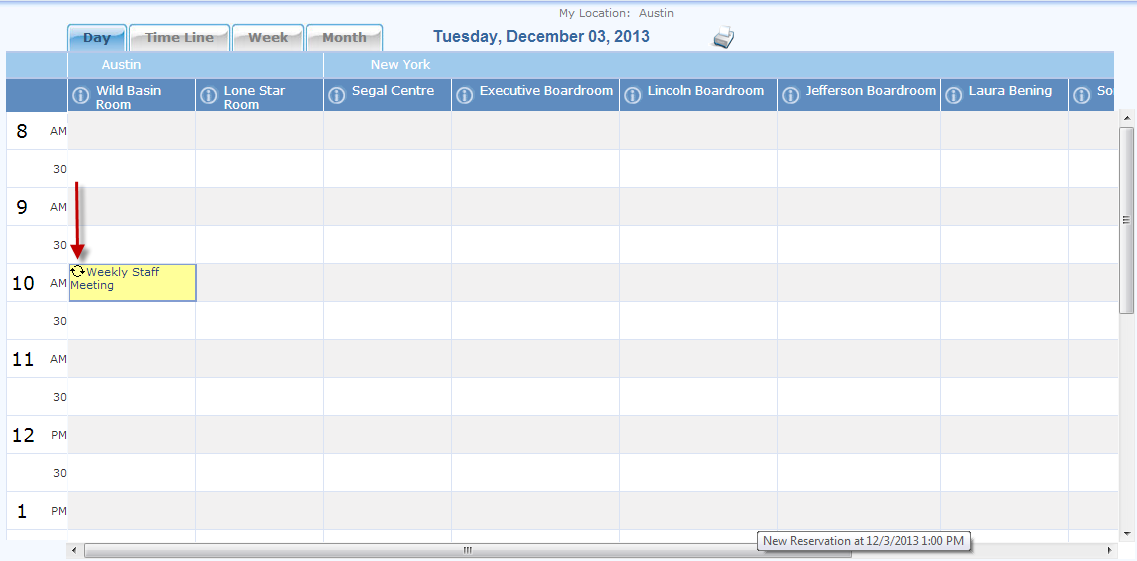Click the recurring meeting icon
The height and width of the screenshot is (561, 1137).
(77, 271)
